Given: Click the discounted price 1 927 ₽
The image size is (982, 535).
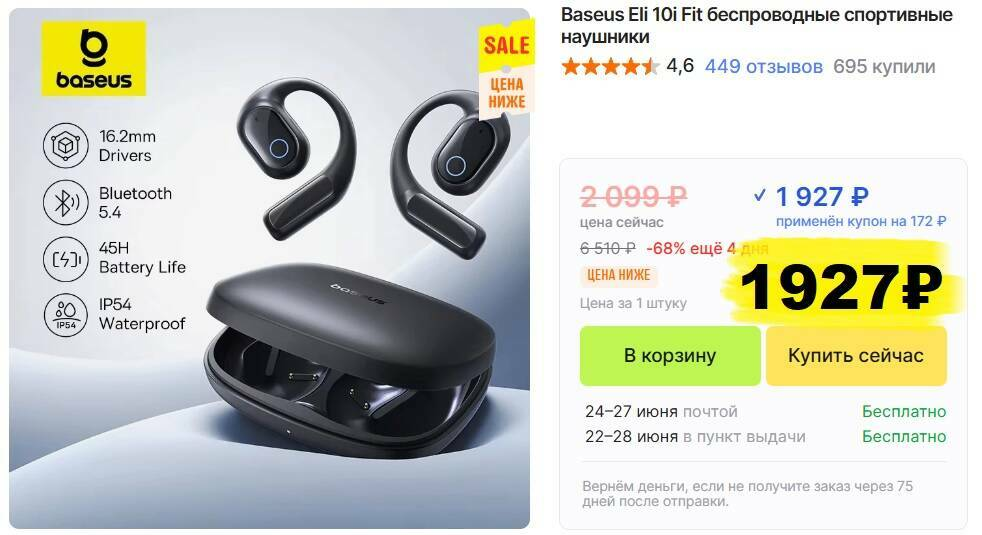Looking at the screenshot, I should [x=822, y=197].
